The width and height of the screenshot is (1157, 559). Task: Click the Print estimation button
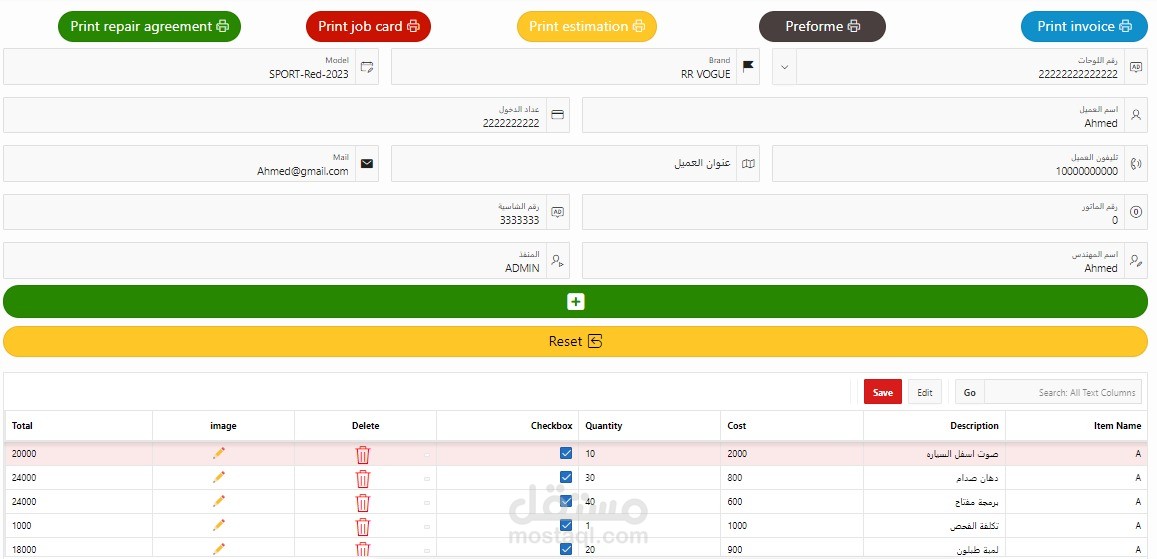(x=587, y=27)
